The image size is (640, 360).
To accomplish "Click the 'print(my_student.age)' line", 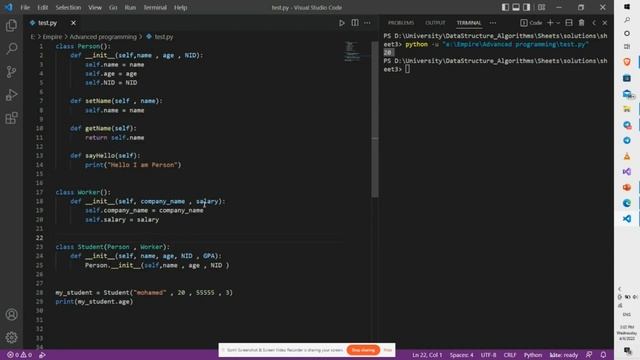I will tap(94, 302).
